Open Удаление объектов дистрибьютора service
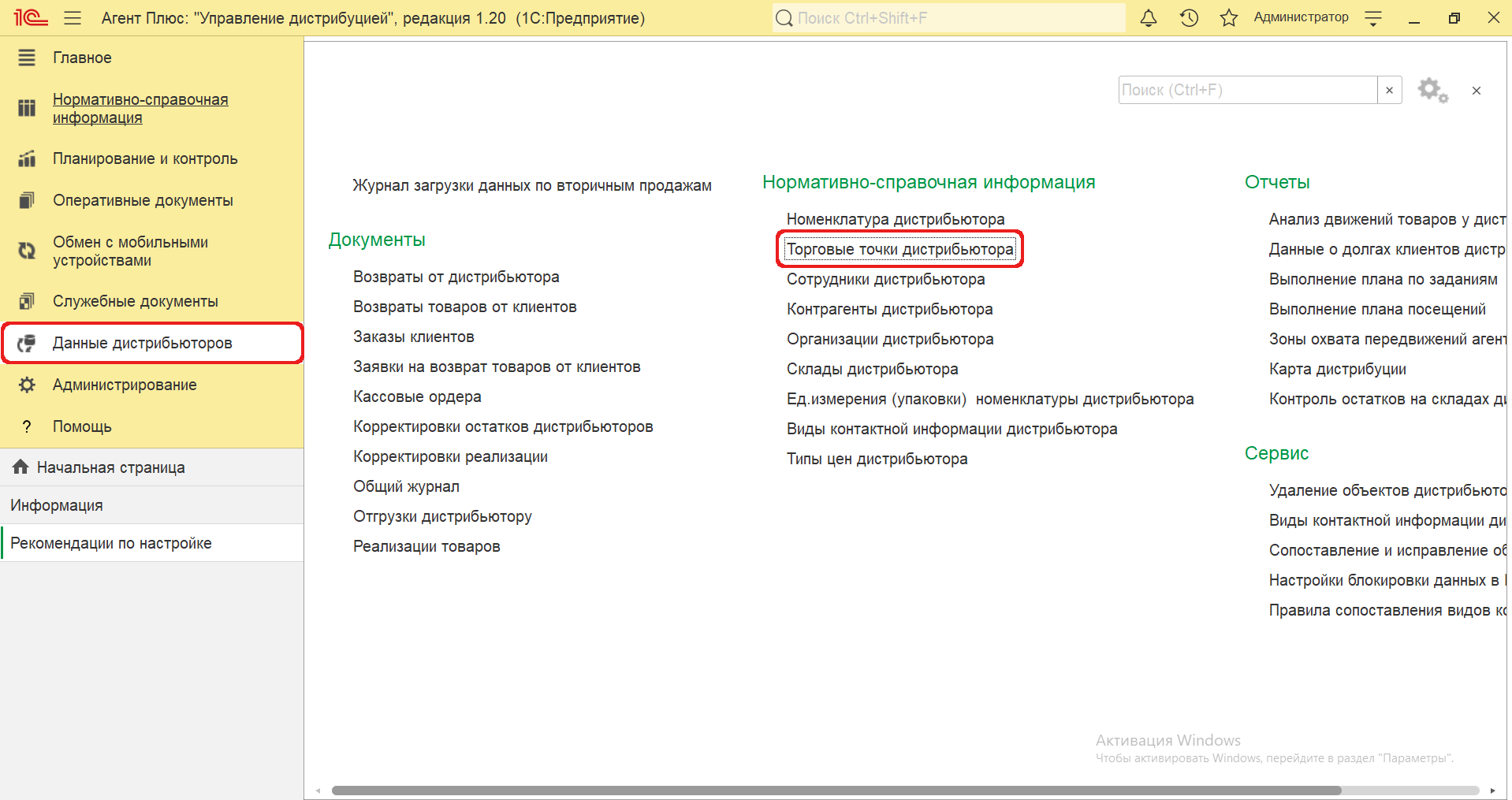 1387,490
